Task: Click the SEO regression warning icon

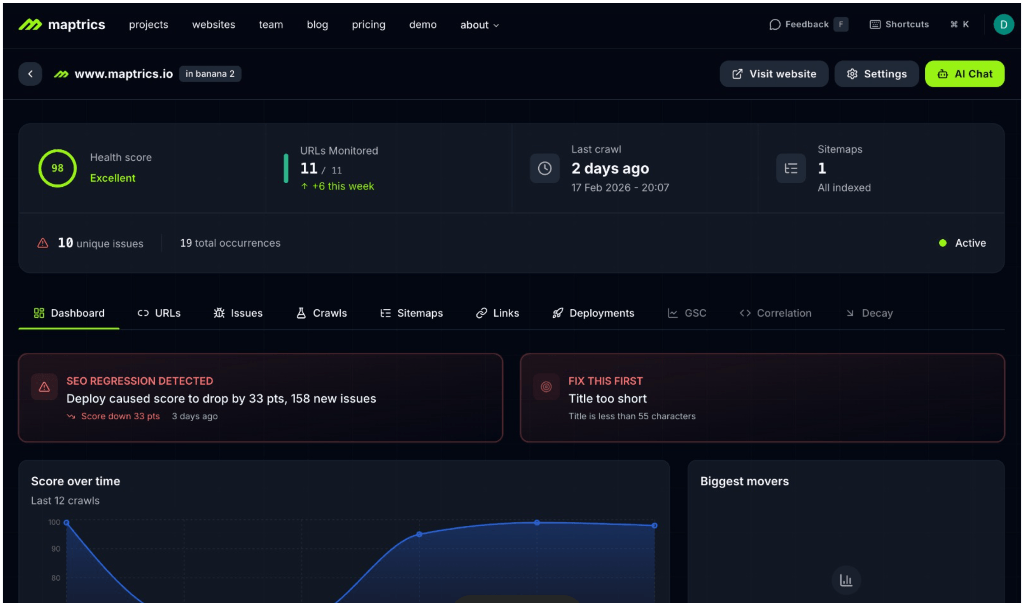Action: 44,387
